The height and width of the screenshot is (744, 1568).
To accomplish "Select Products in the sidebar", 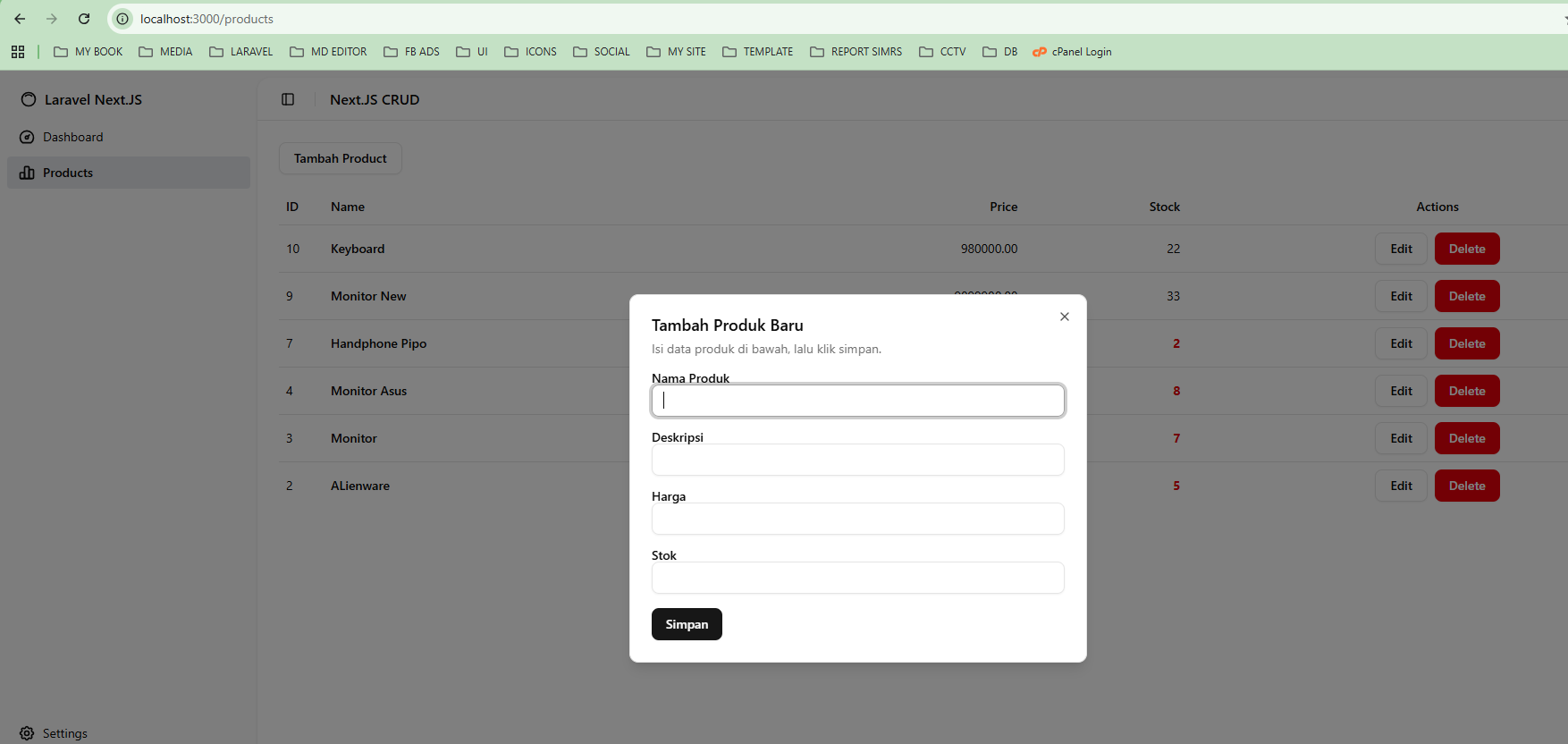I will click(x=129, y=173).
